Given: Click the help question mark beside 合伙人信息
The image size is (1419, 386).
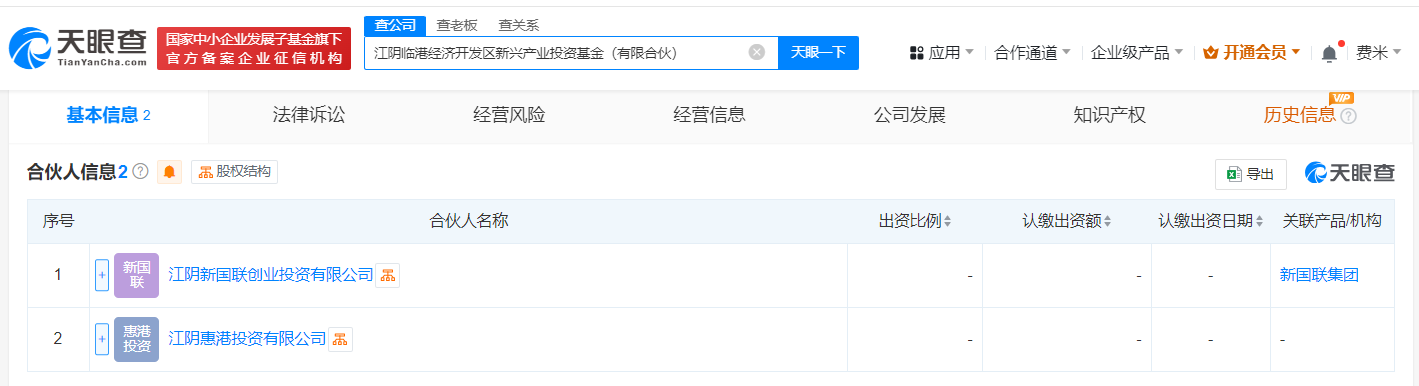Looking at the screenshot, I should [x=140, y=172].
